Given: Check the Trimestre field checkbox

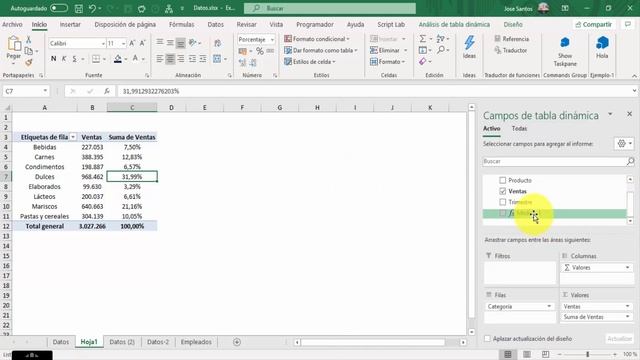Looking at the screenshot, I should point(502,202).
